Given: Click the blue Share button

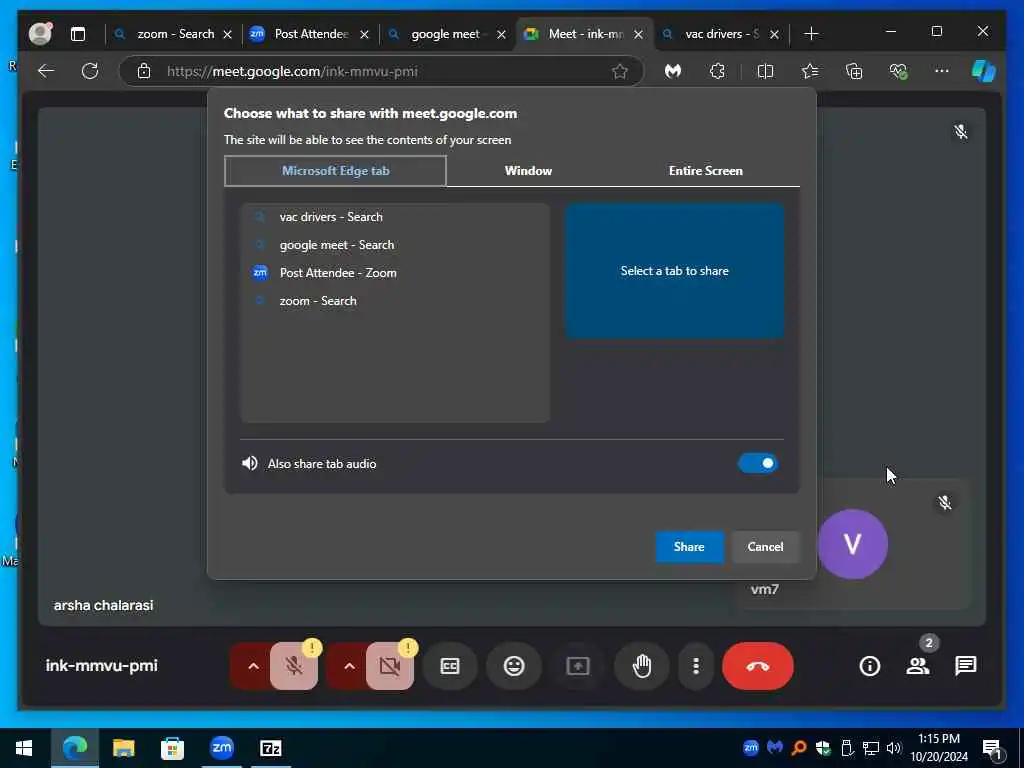Looking at the screenshot, I should [689, 547].
